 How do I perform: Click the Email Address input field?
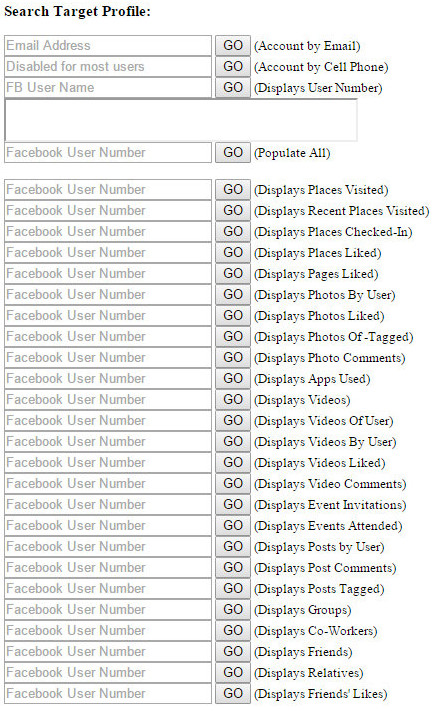coord(108,46)
